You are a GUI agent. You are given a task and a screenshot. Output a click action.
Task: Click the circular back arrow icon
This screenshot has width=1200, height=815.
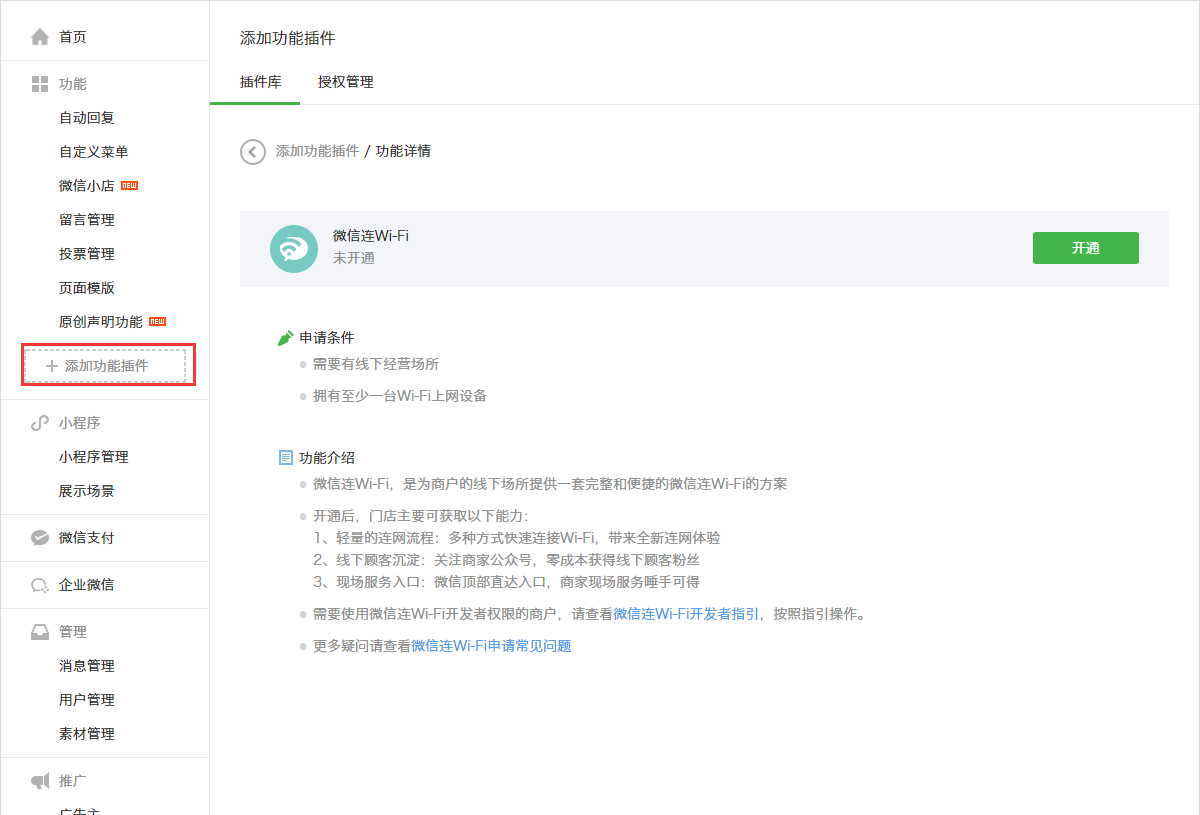pos(253,152)
